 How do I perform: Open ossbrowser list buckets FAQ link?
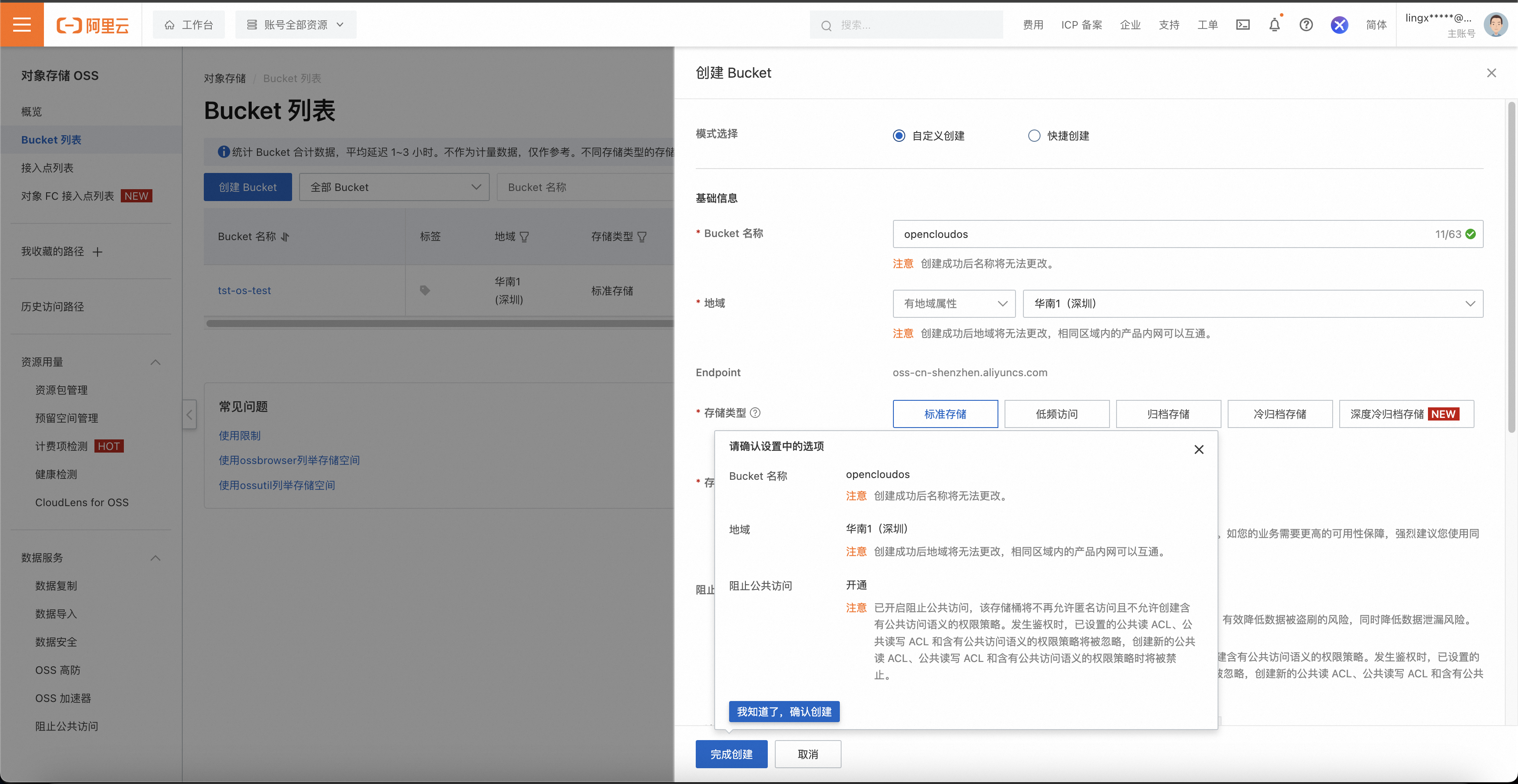point(289,460)
